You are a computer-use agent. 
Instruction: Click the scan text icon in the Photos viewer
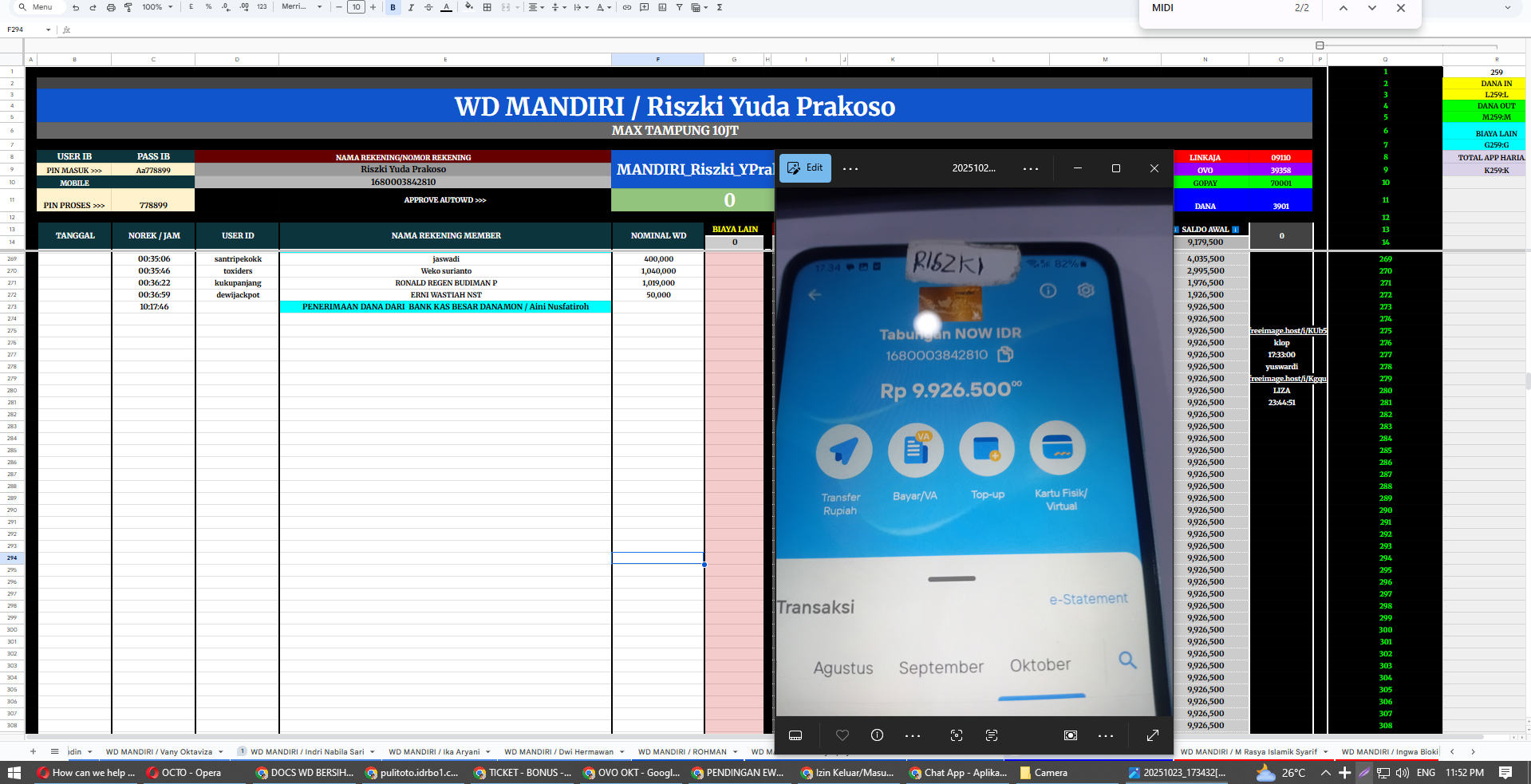pyautogui.click(x=992, y=735)
